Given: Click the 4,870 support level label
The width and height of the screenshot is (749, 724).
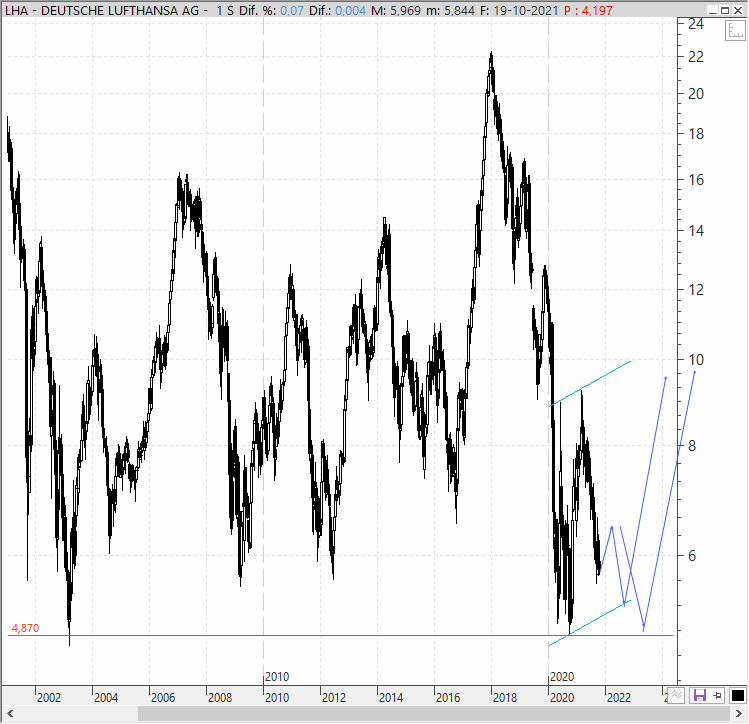Looking at the screenshot, I should [x=25, y=628].
